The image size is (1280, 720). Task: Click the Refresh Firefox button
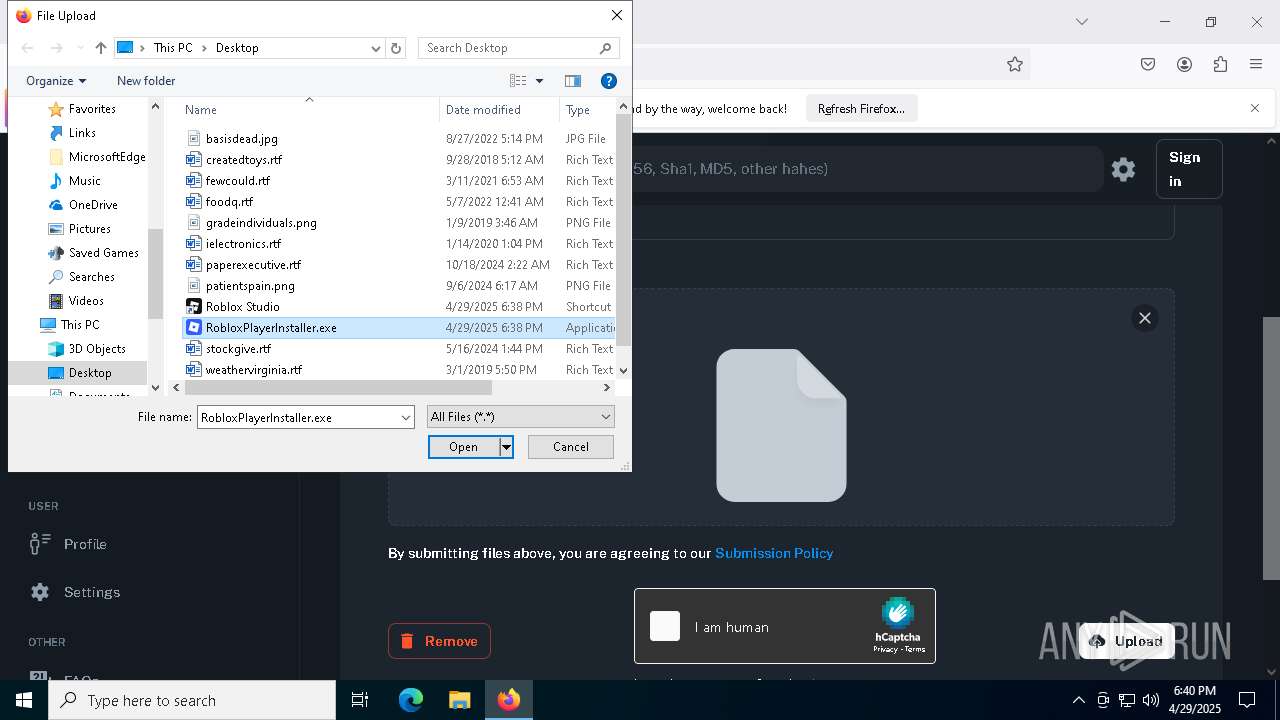click(x=861, y=109)
